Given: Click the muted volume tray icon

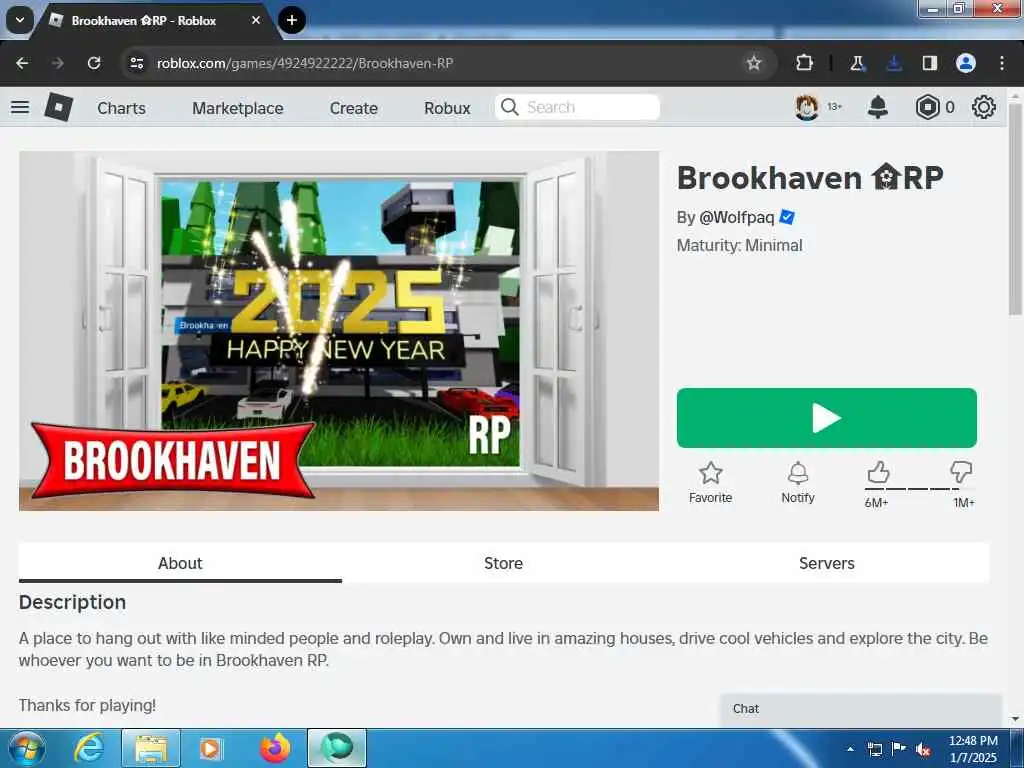Looking at the screenshot, I should [923, 749].
